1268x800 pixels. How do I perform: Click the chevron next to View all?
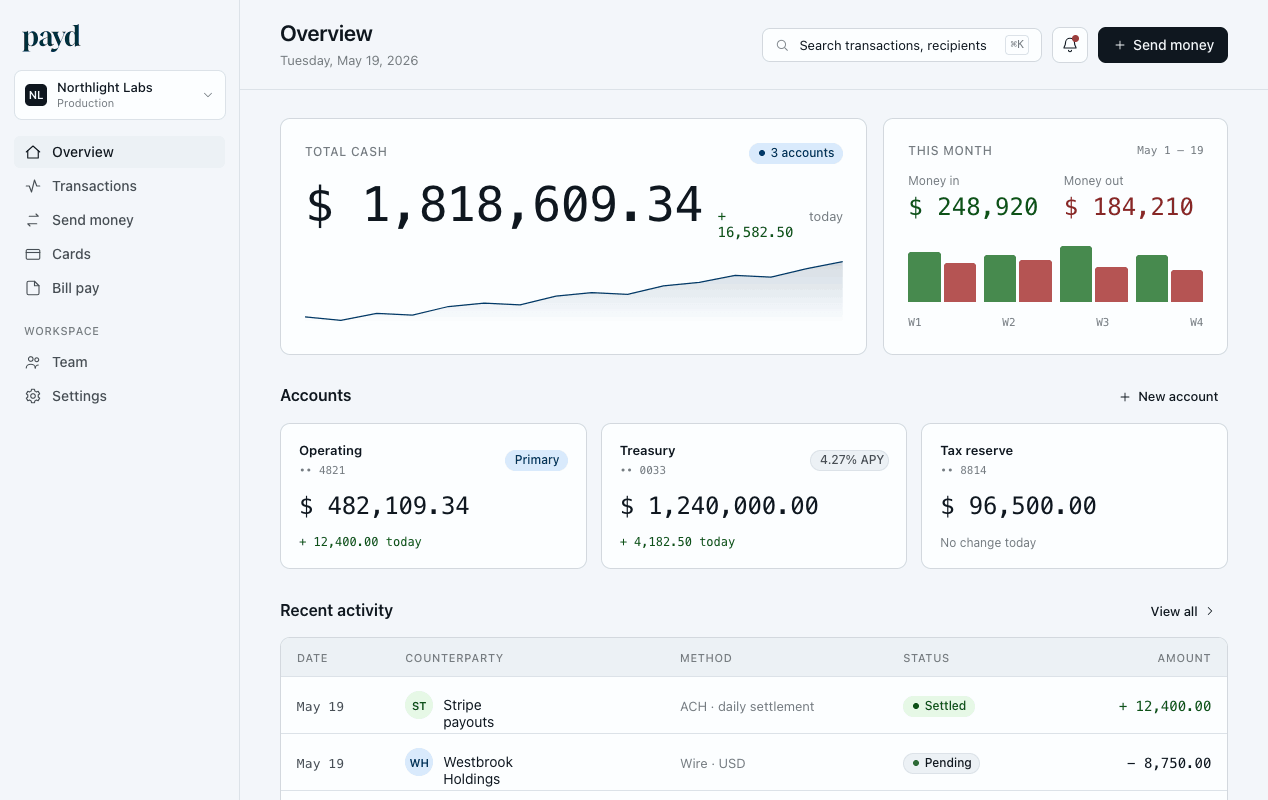tap(1210, 611)
